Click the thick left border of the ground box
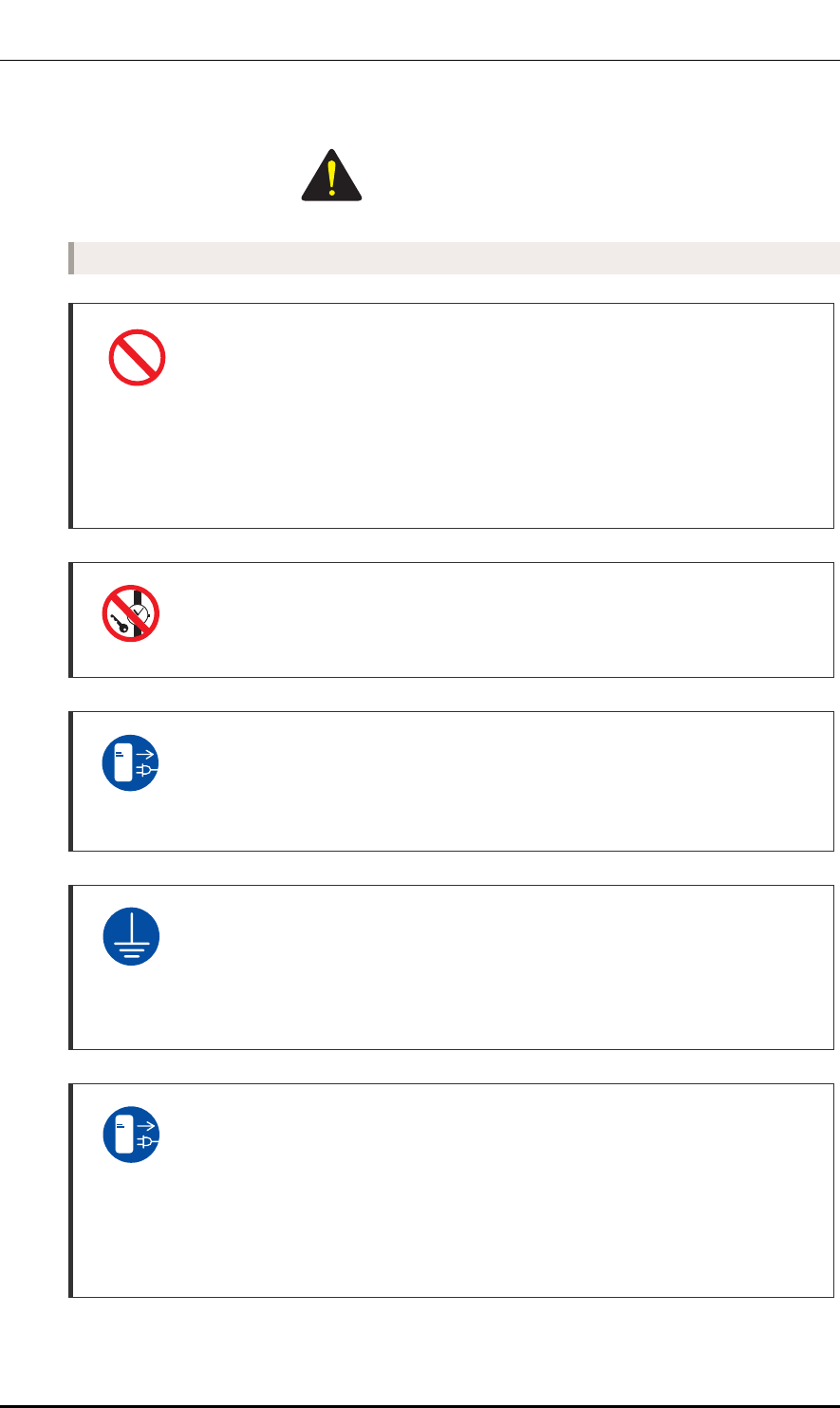 coord(70,967)
